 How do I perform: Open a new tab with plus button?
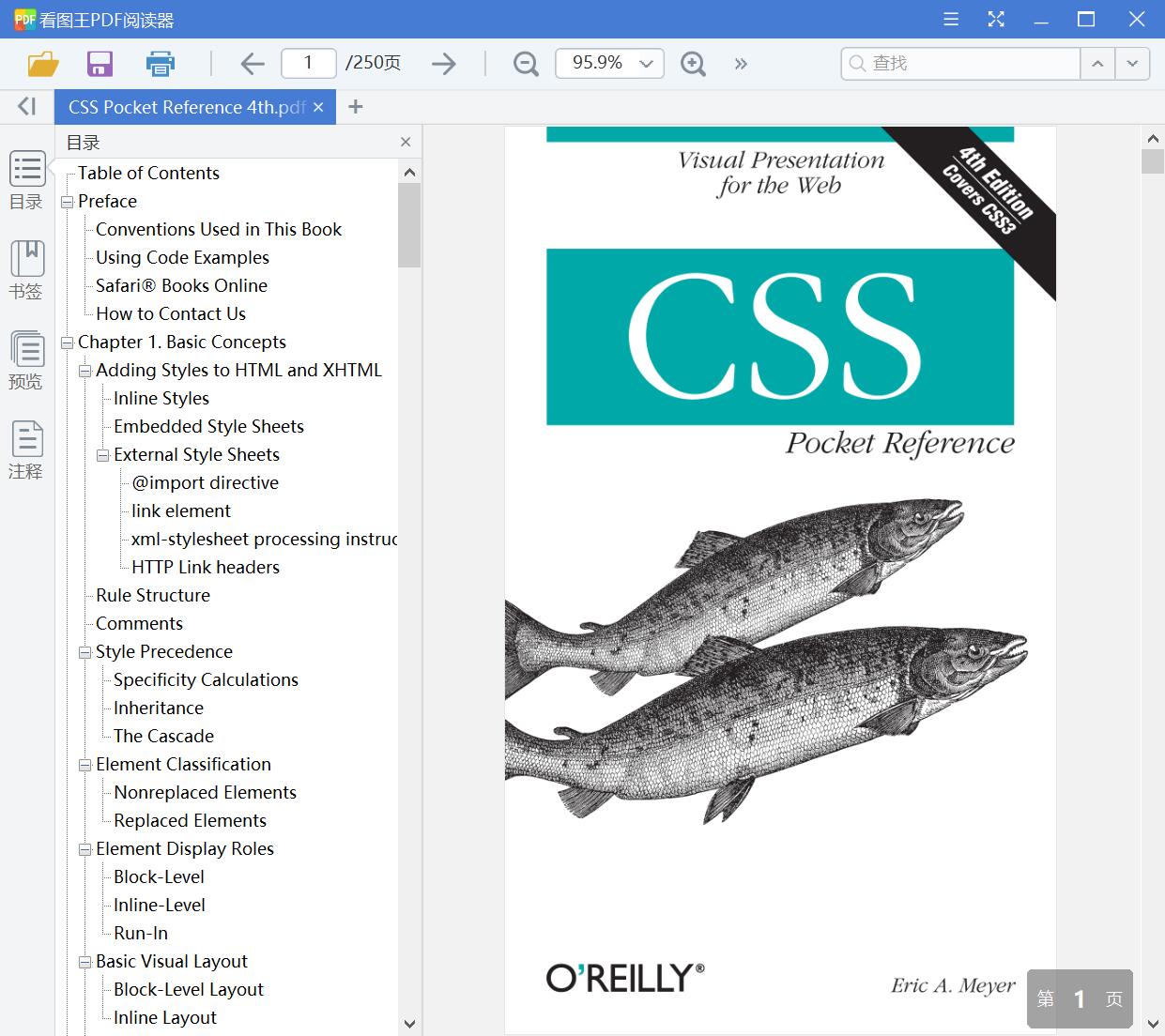(x=355, y=107)
